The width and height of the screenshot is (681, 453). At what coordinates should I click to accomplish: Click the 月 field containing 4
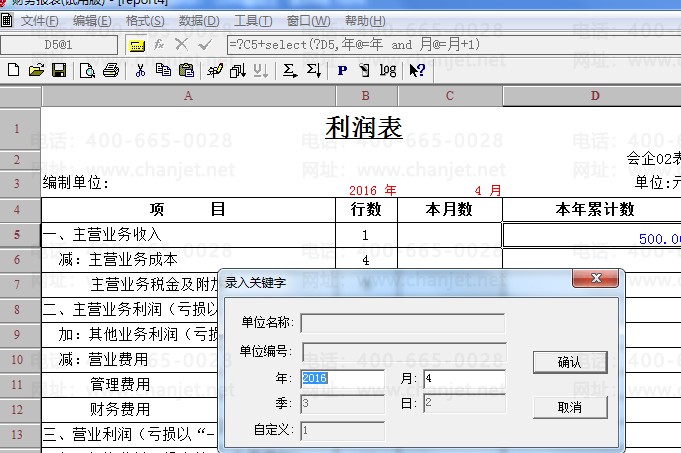465,378
